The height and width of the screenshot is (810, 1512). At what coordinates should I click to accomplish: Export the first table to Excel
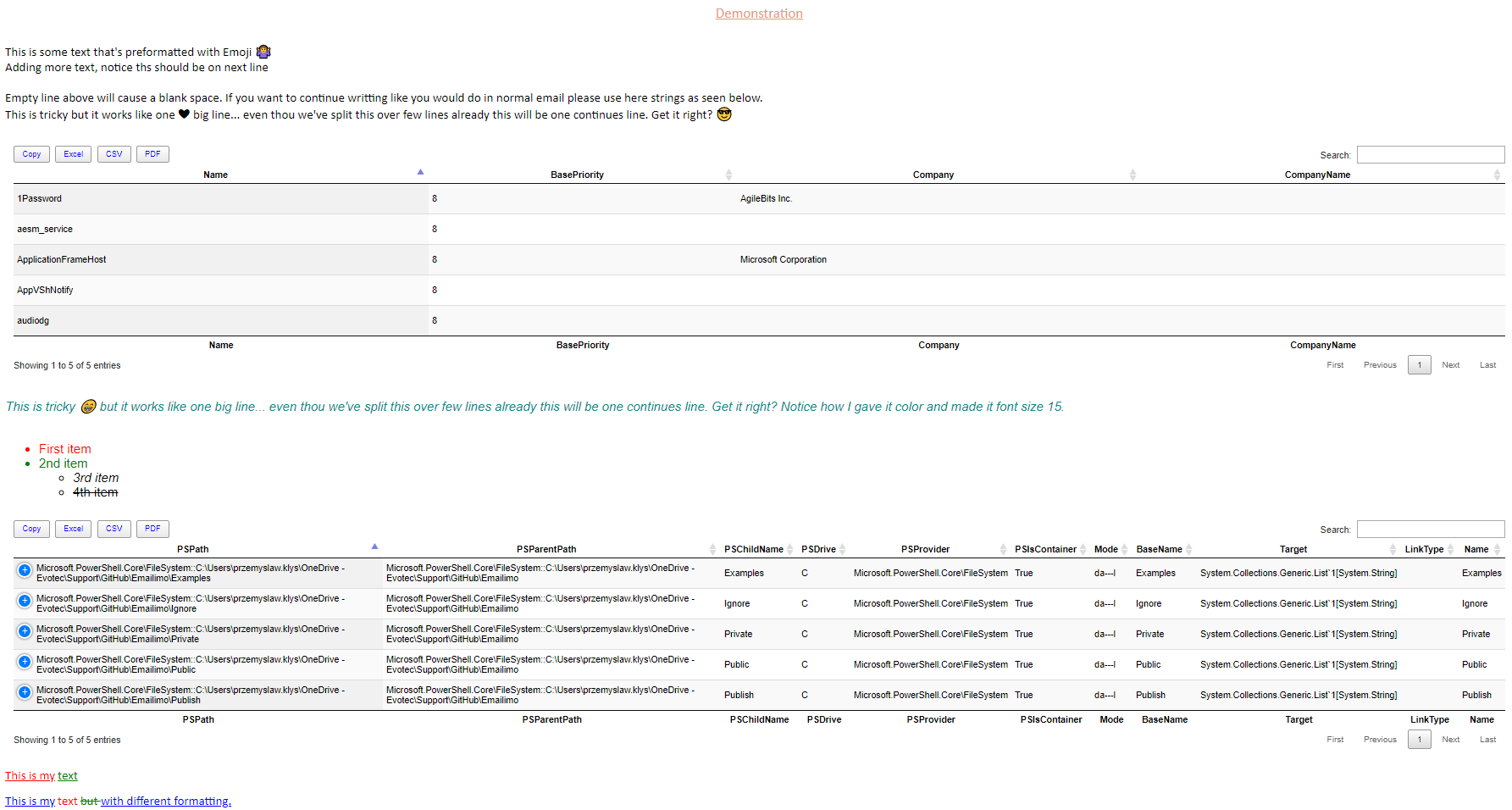73,153
